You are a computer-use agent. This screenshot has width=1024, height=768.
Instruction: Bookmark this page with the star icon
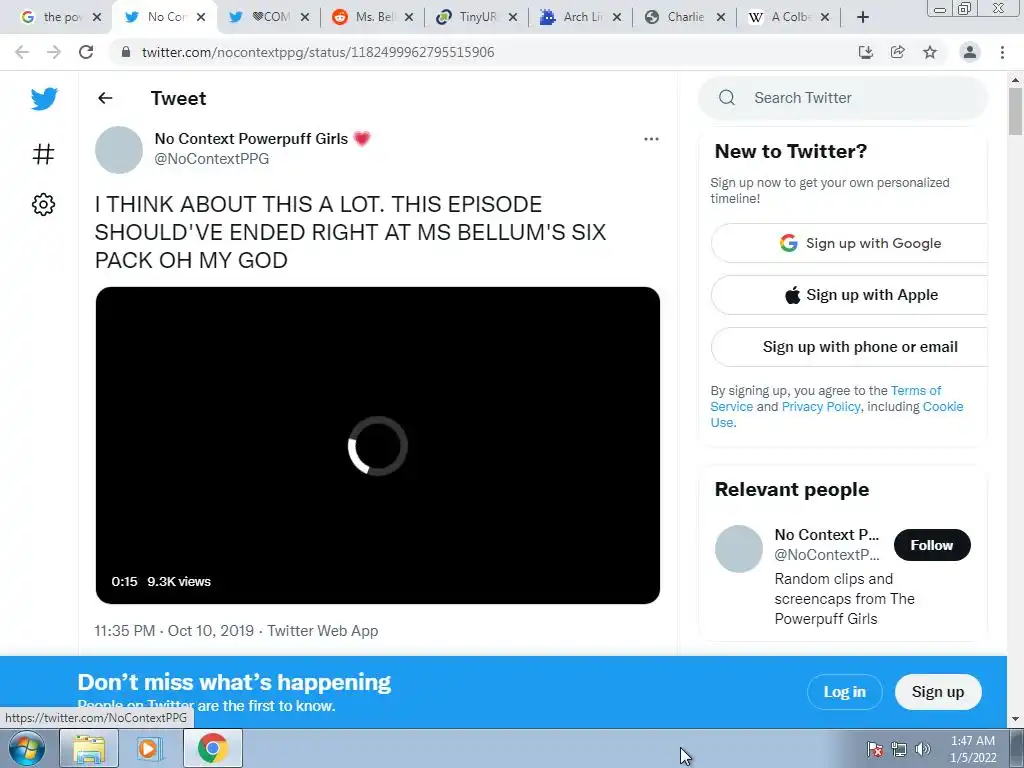[x=930, y=52]
